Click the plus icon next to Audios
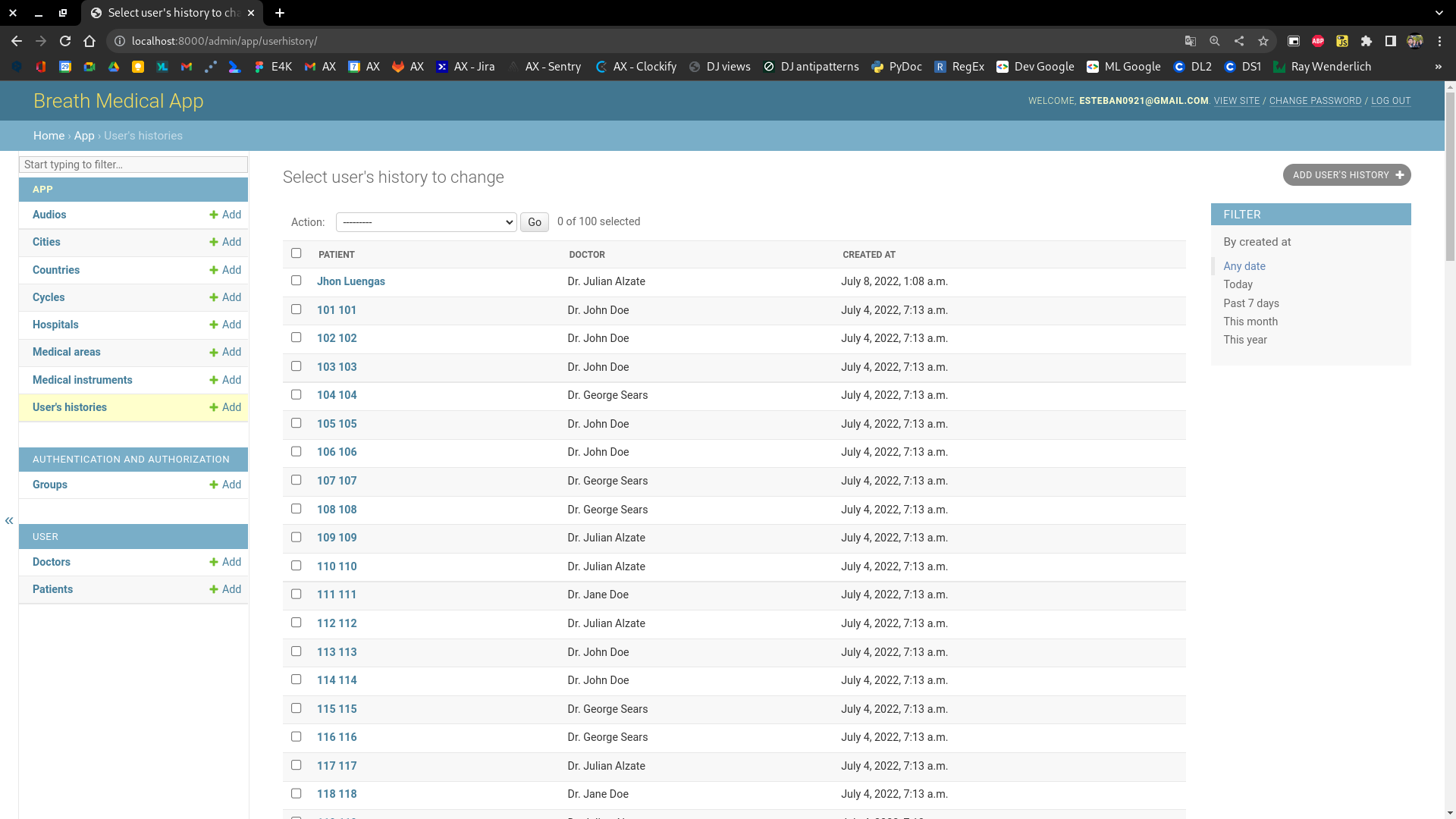This screenshot has width=1456, height=819. [214, 215]
